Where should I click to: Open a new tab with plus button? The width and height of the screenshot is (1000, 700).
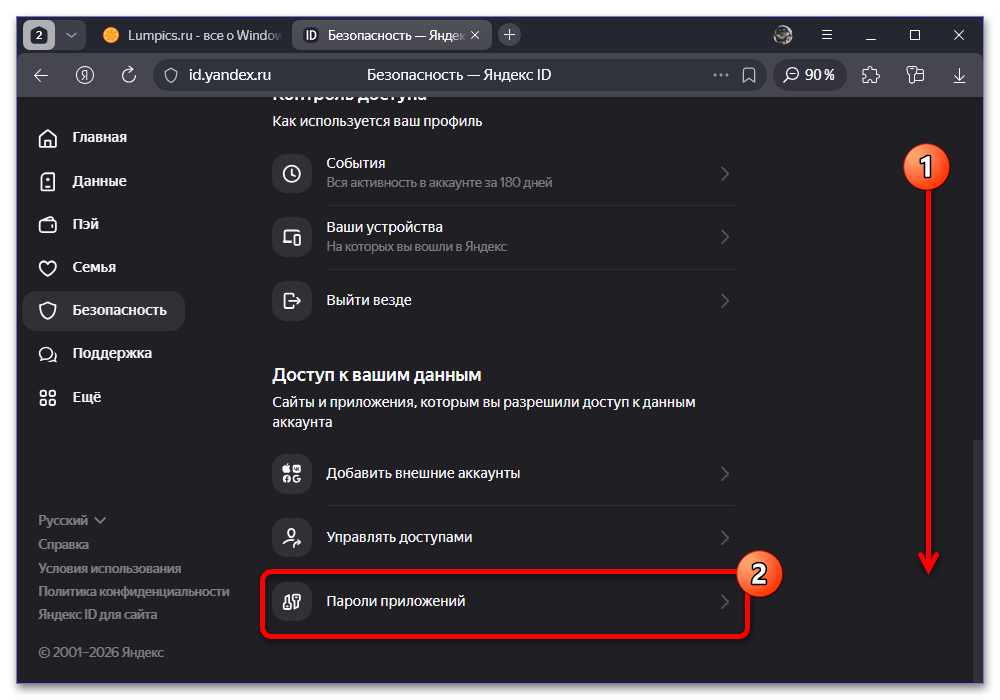pos(509,34)
